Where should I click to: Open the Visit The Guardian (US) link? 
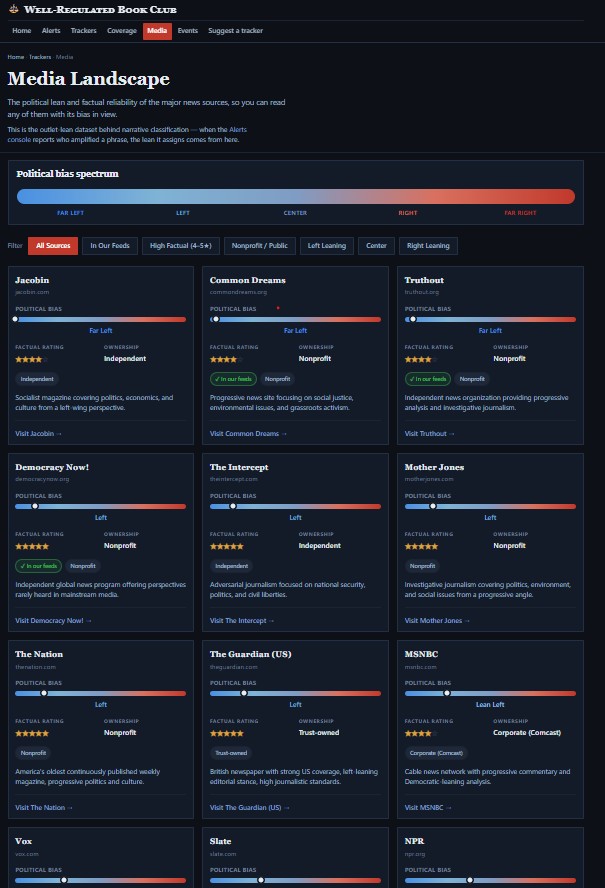249,808
